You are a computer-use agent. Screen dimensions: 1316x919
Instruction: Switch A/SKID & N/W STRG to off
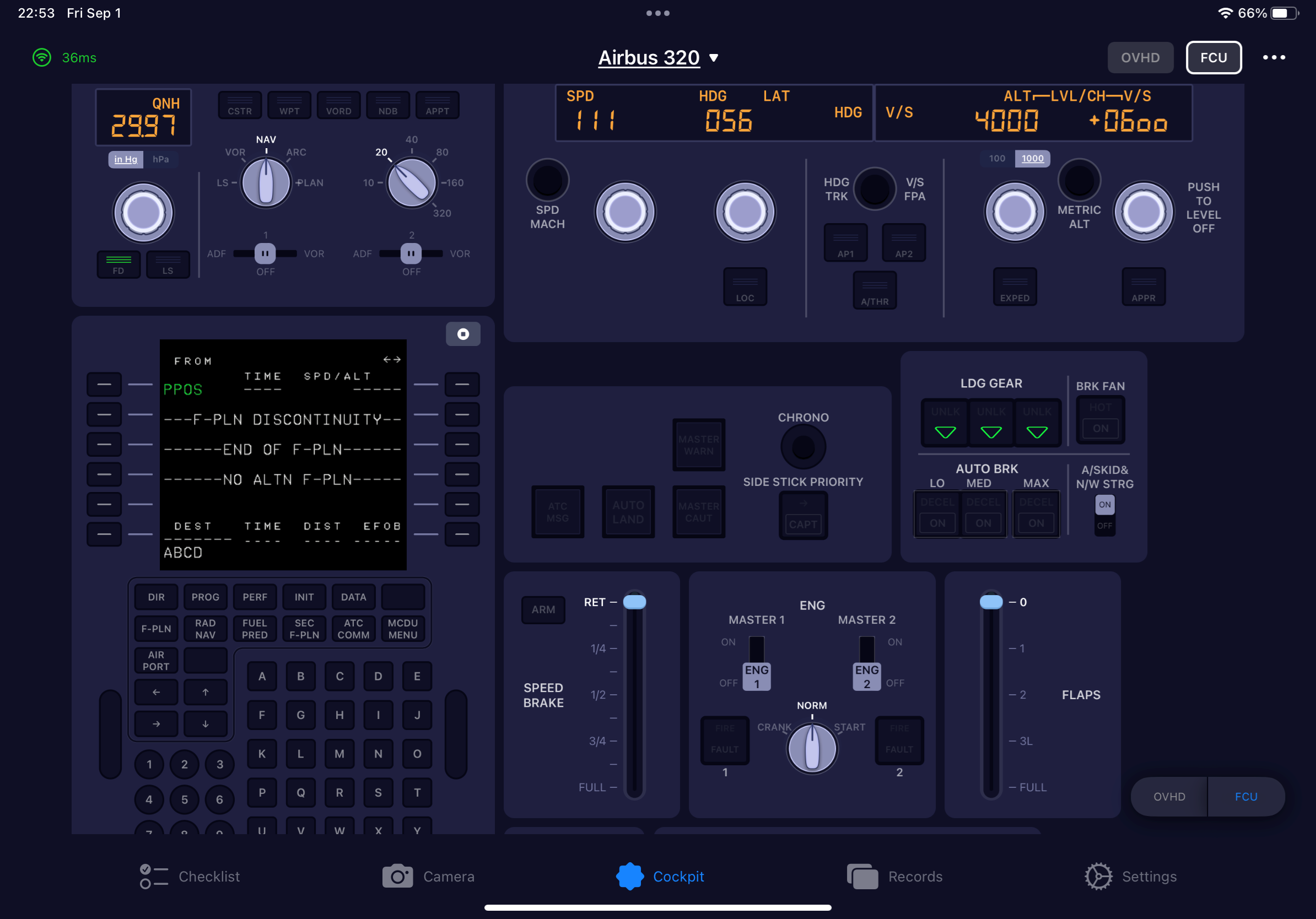click(x=1104, y=525)
